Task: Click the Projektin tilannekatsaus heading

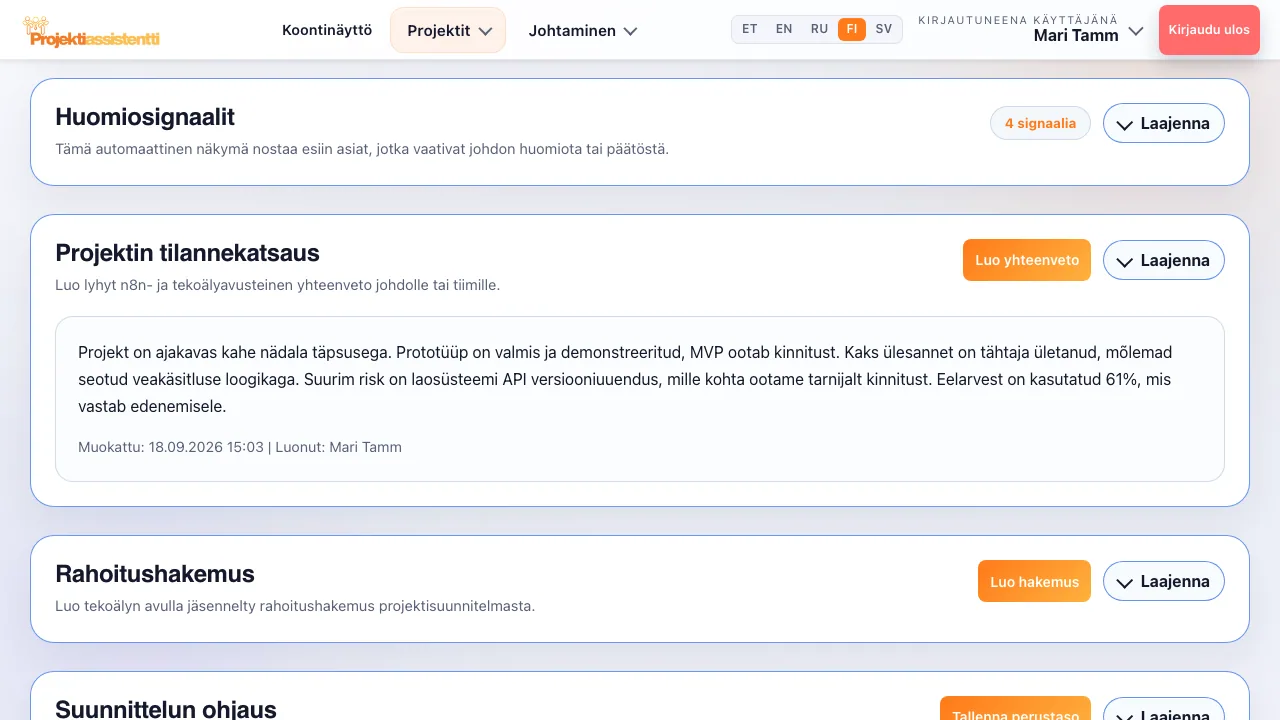Action: click(x=188, y=253)
